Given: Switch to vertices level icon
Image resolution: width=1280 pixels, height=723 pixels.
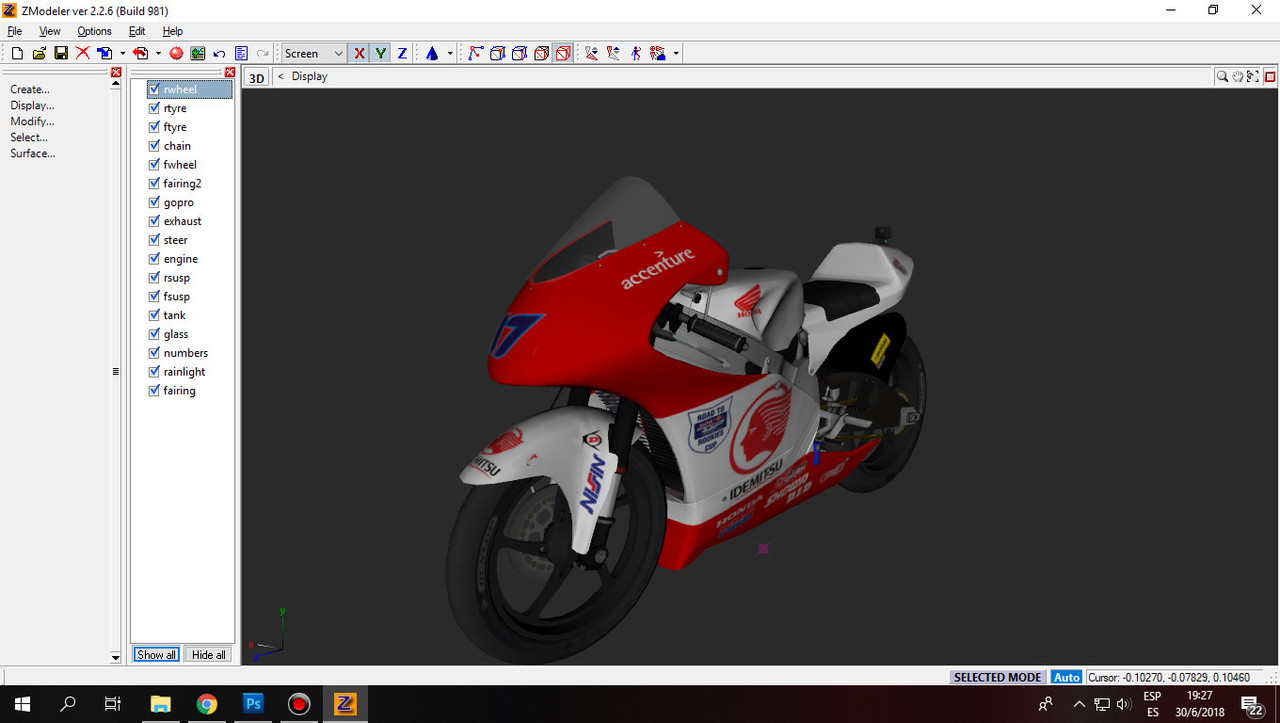Looking at the screenshot, I should (x=475, y=53).
